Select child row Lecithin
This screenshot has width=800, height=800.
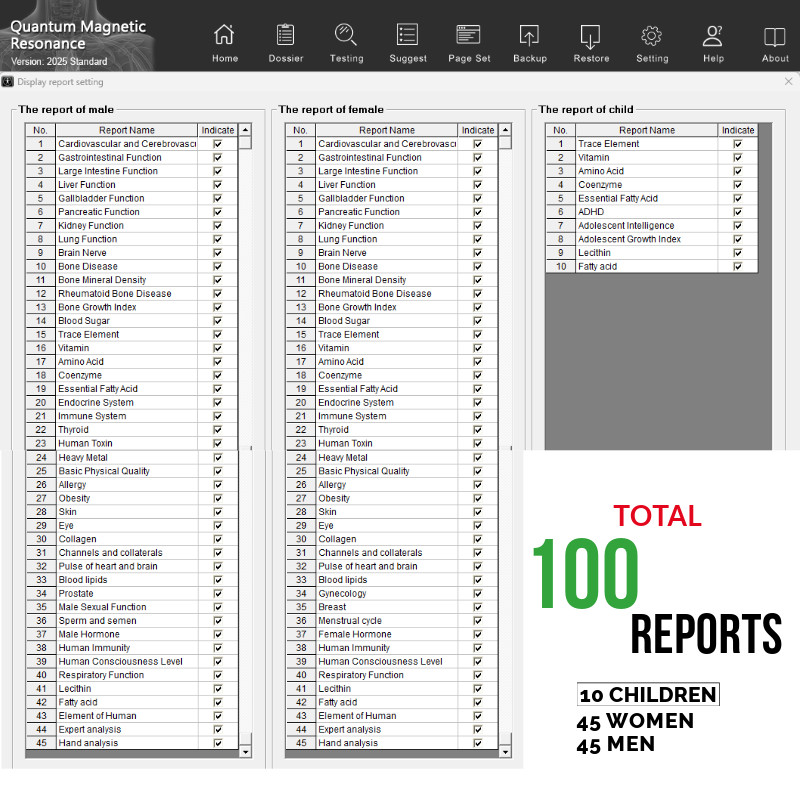point(652,253)
